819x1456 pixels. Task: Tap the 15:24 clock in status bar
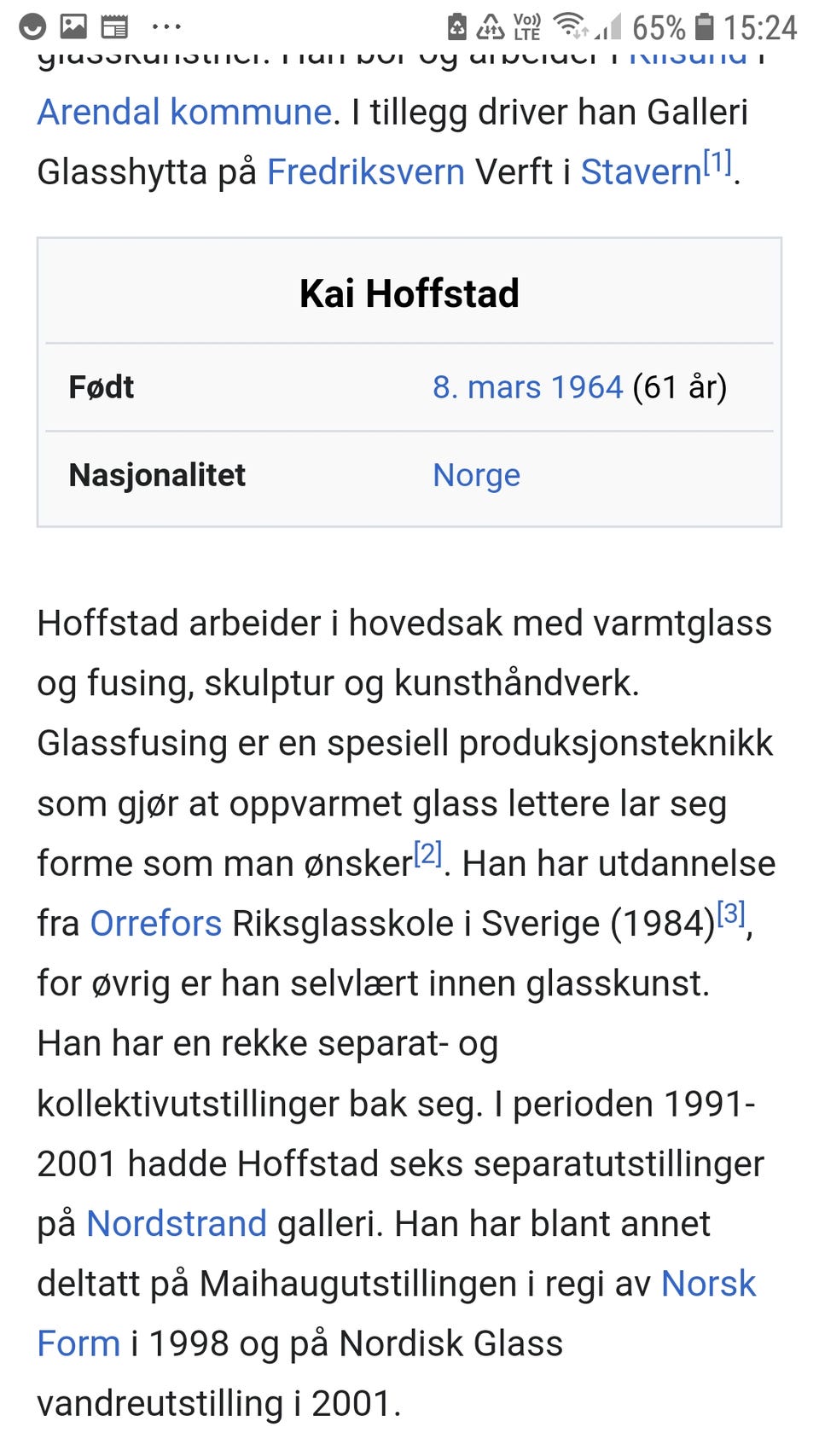pyautogui.click(x=760, y=27)
